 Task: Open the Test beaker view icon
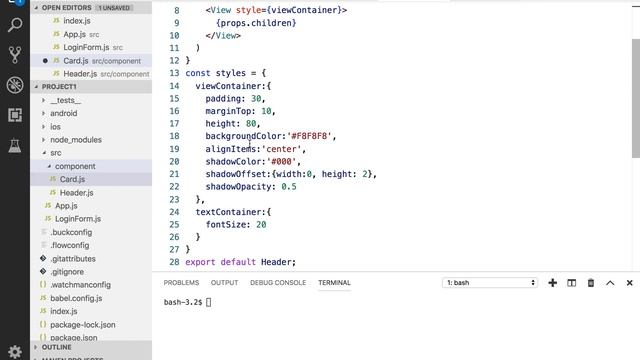point(15,145)
